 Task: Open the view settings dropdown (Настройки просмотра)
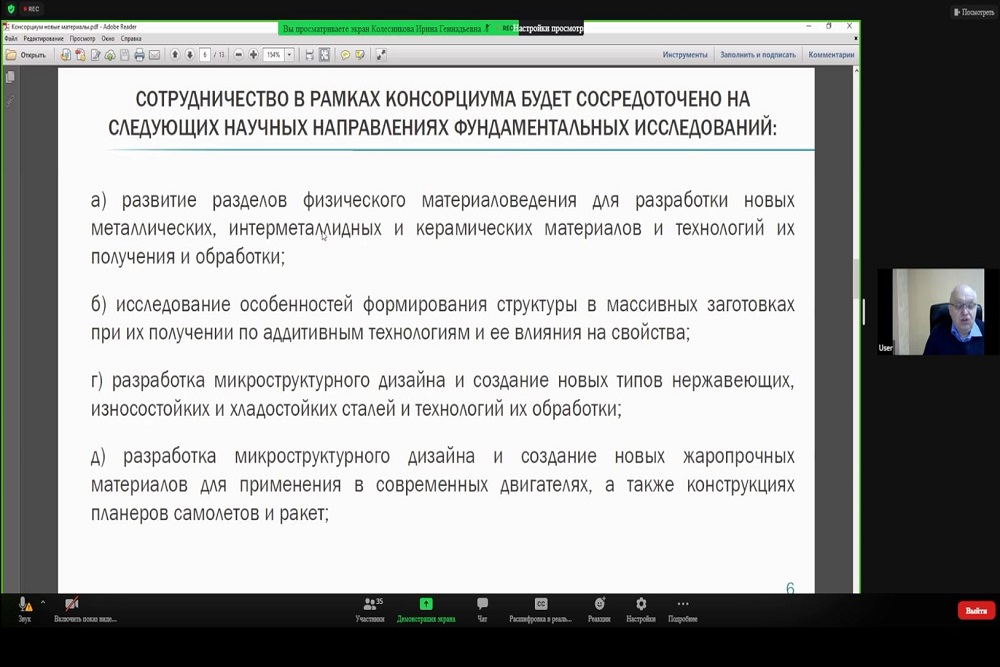(x=548, y=29)
